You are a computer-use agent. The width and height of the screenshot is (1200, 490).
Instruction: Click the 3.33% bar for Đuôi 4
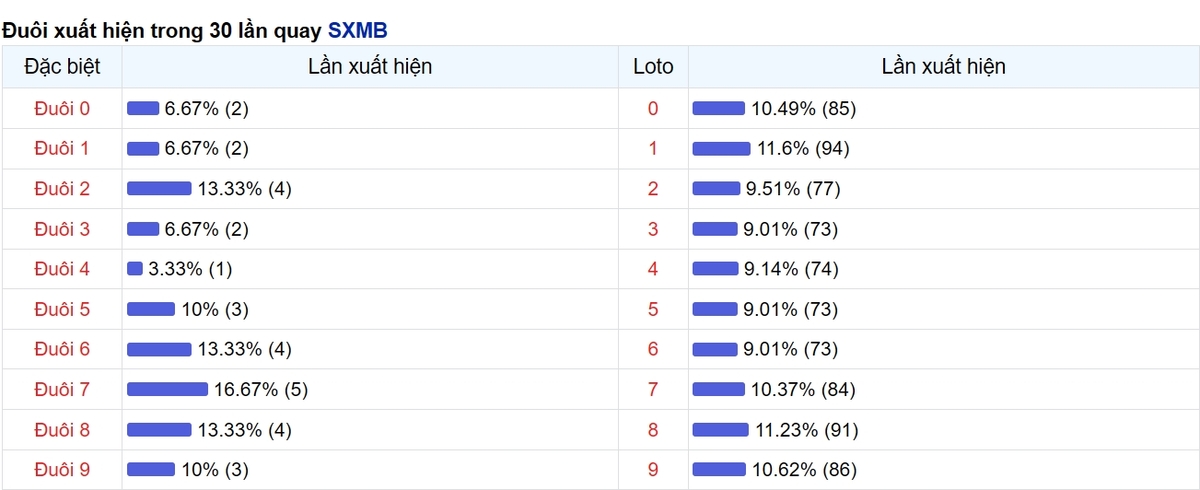coord(135,269)
